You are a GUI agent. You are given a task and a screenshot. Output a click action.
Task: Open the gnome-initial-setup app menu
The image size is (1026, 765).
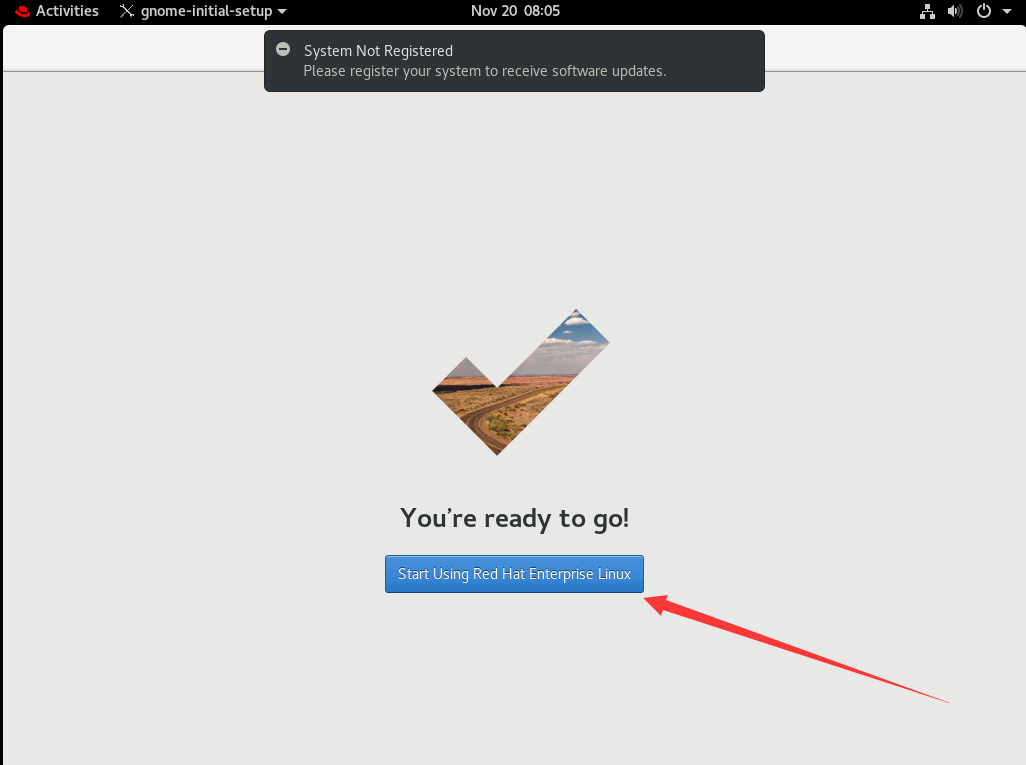click(203, 11)
